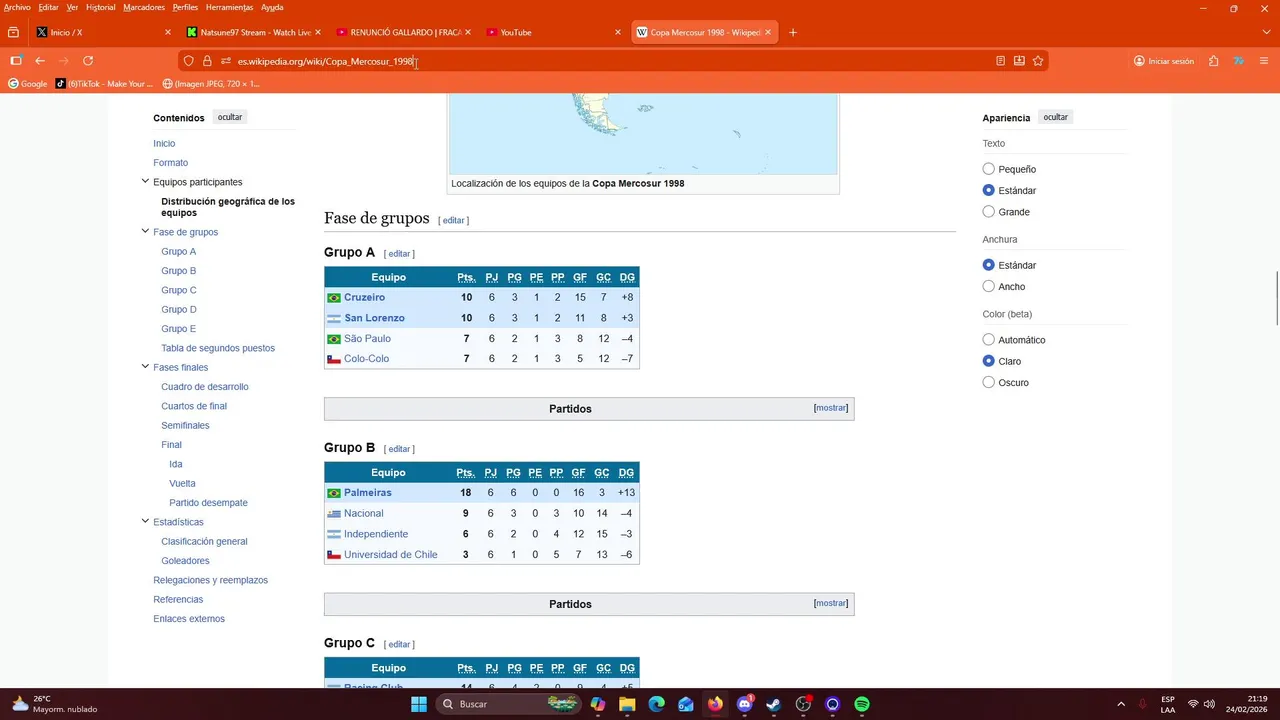Image resolution: width=1280 pixels, height=720 pixels.
Task: Select Pequeño text size
Action: (989, 169)
